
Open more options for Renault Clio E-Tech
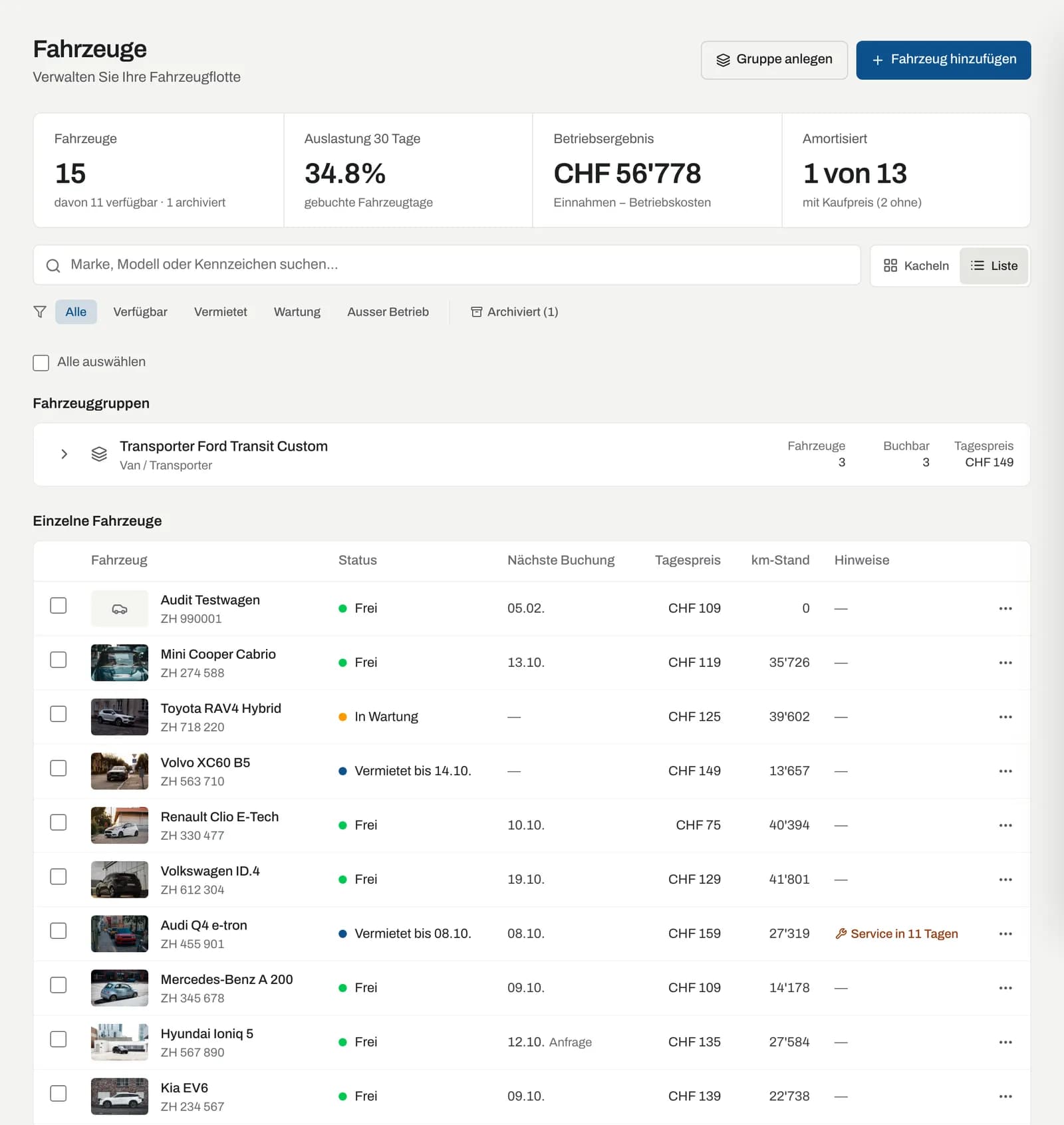point(1005,825)
